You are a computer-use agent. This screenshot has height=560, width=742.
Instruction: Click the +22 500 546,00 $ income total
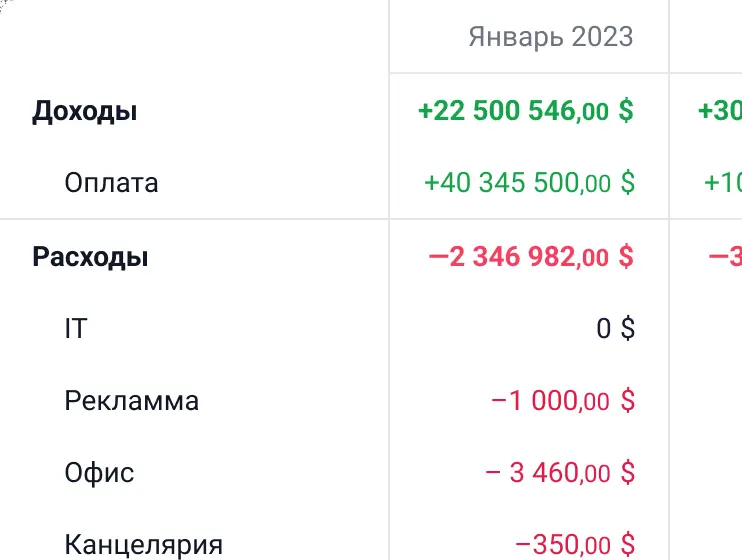[x=526, y=111]
